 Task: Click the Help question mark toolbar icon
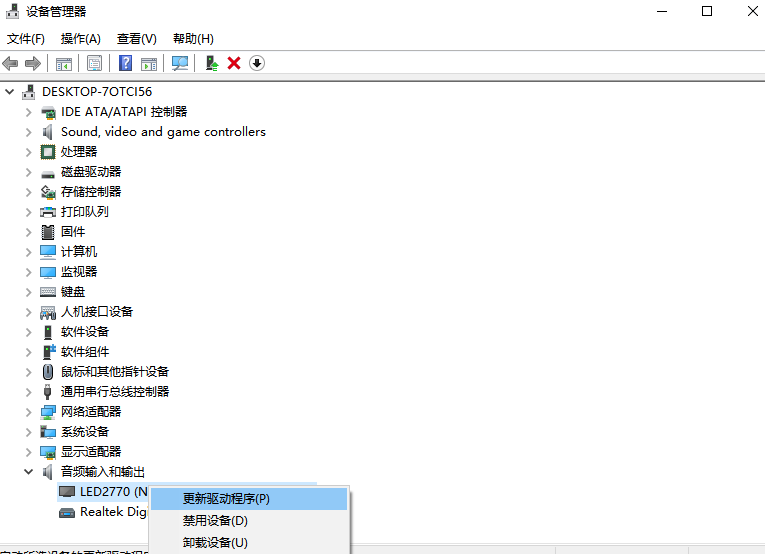coord(126,64)
